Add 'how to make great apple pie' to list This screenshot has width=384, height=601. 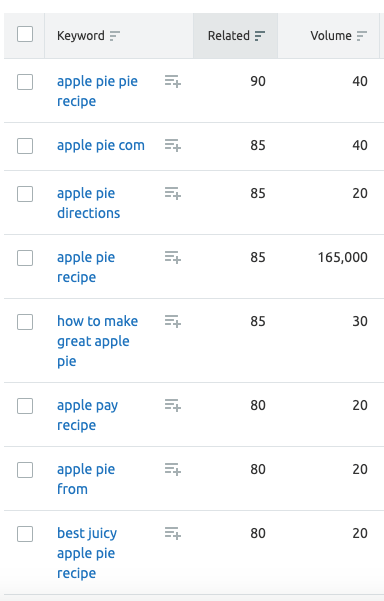(x=173, y=321)
